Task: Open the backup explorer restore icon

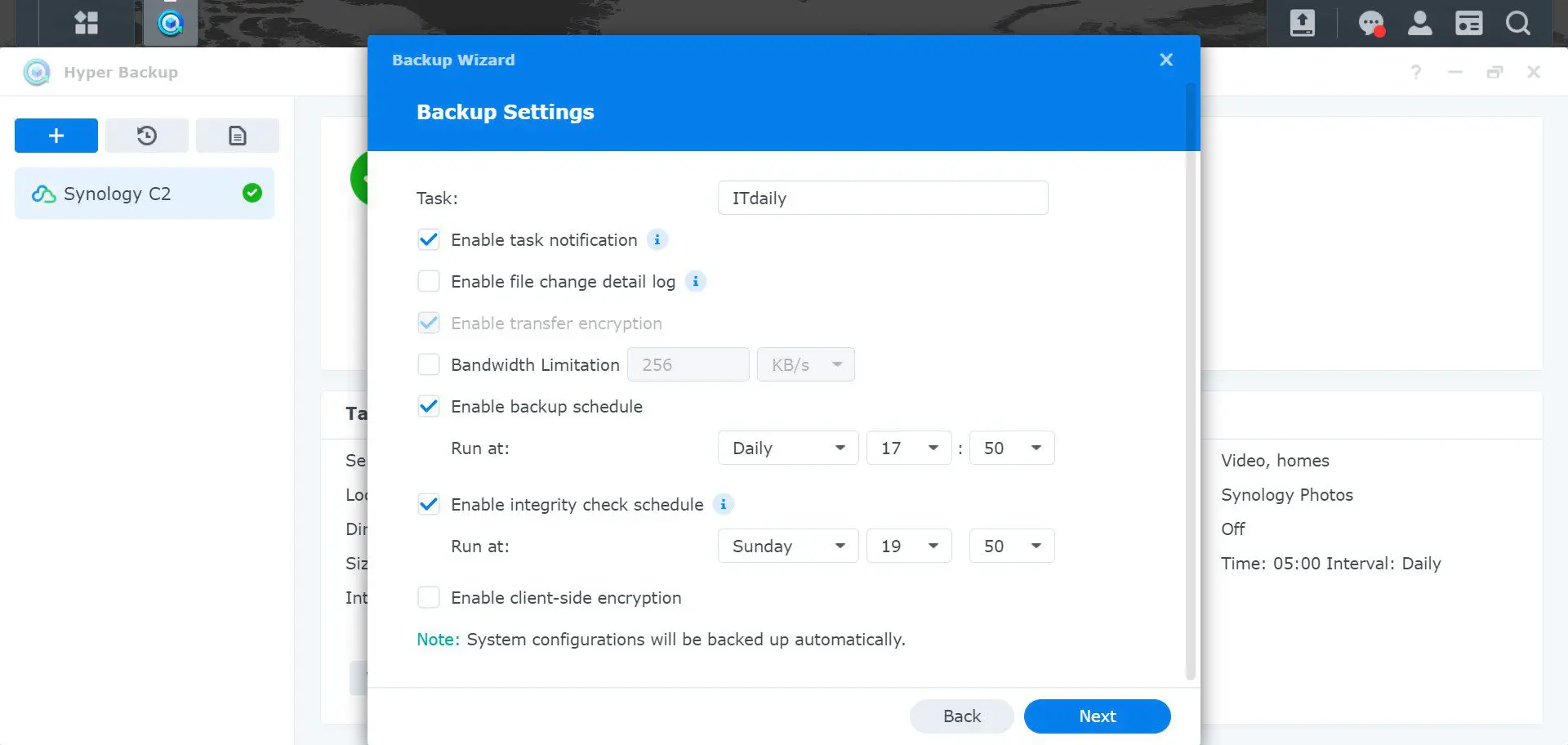Action: pos(147,136)
